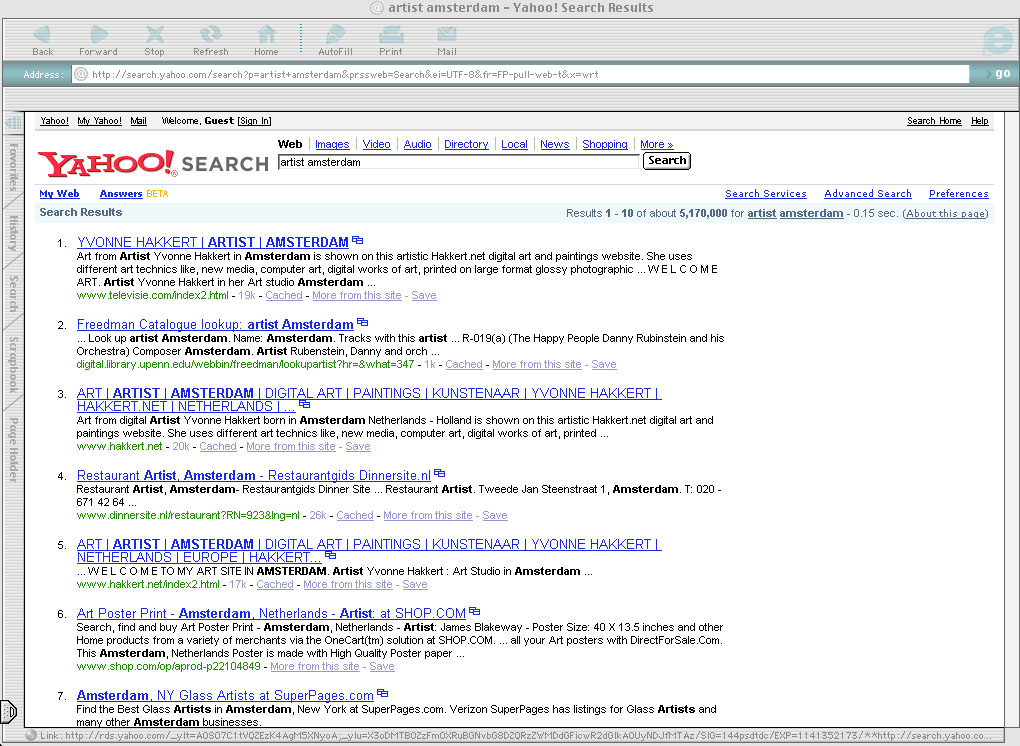
Task: Click More from this site for www.hakkert.net
Action: click(x=291, y=446)
